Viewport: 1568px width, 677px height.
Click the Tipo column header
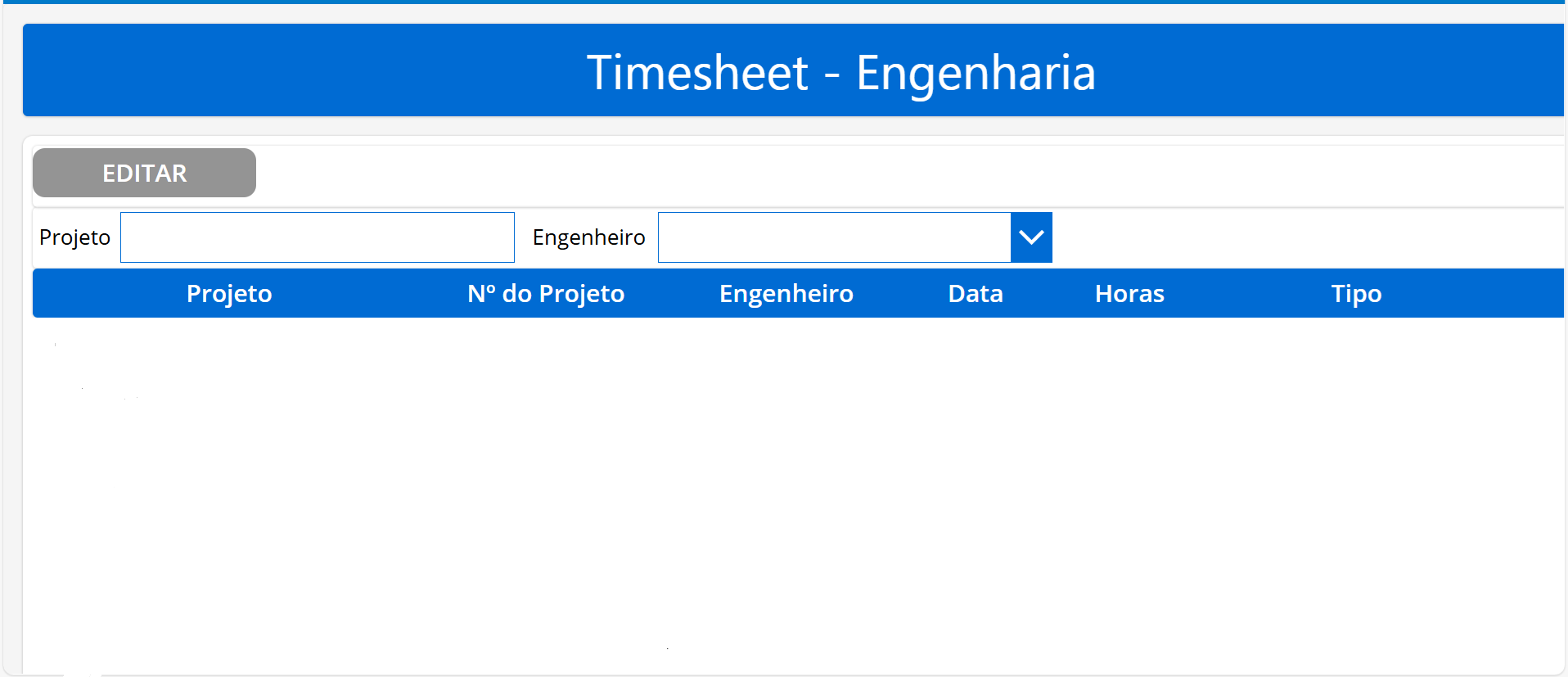1355,293
